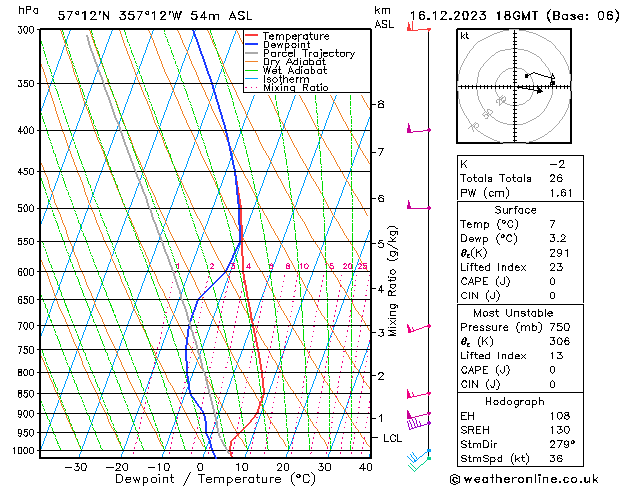Select the Wet Adiabat legend label
The height and width of the screenshot is (486, 629).
pyautogui.click(x=295, y=70)
